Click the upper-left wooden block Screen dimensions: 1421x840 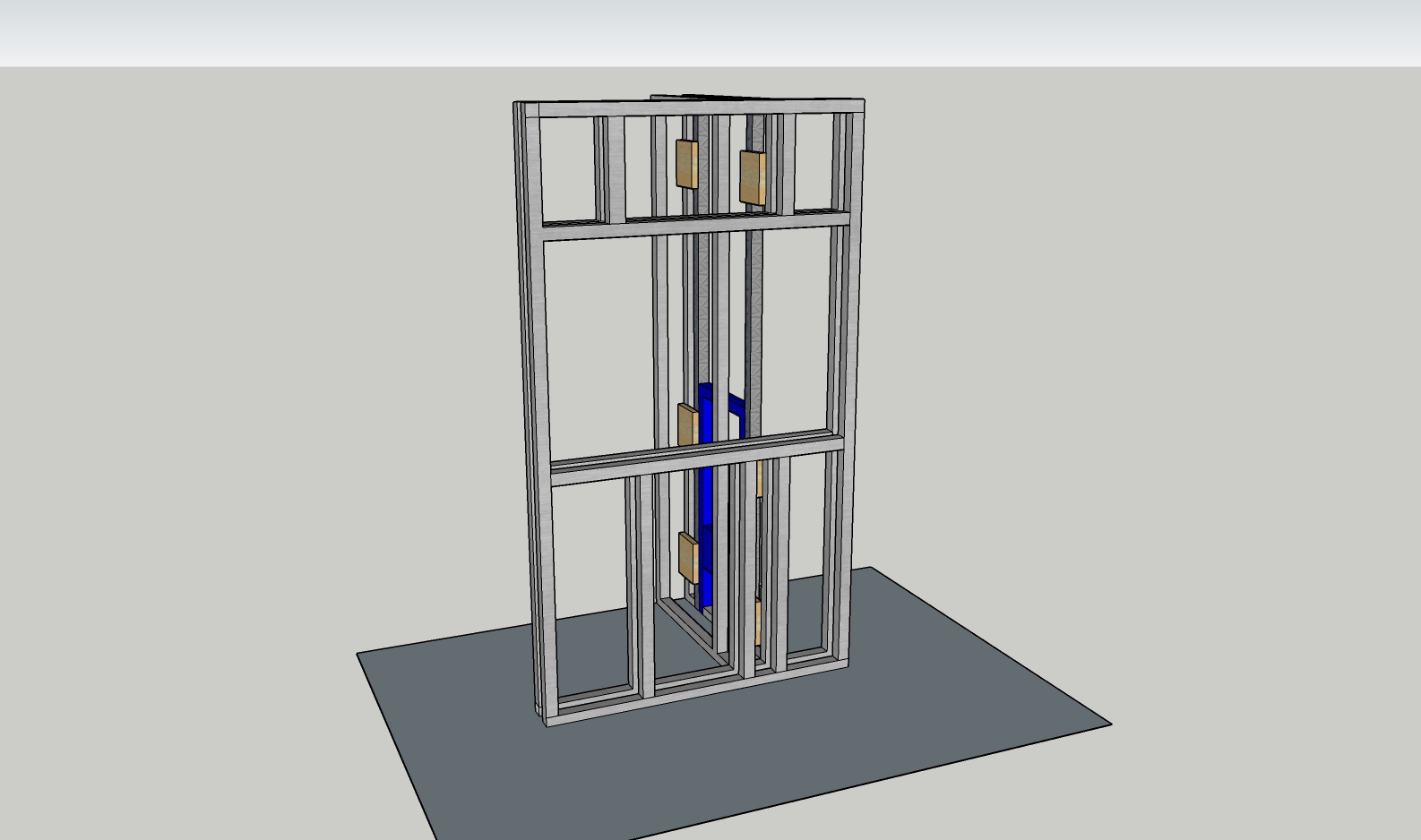(687, 164)
